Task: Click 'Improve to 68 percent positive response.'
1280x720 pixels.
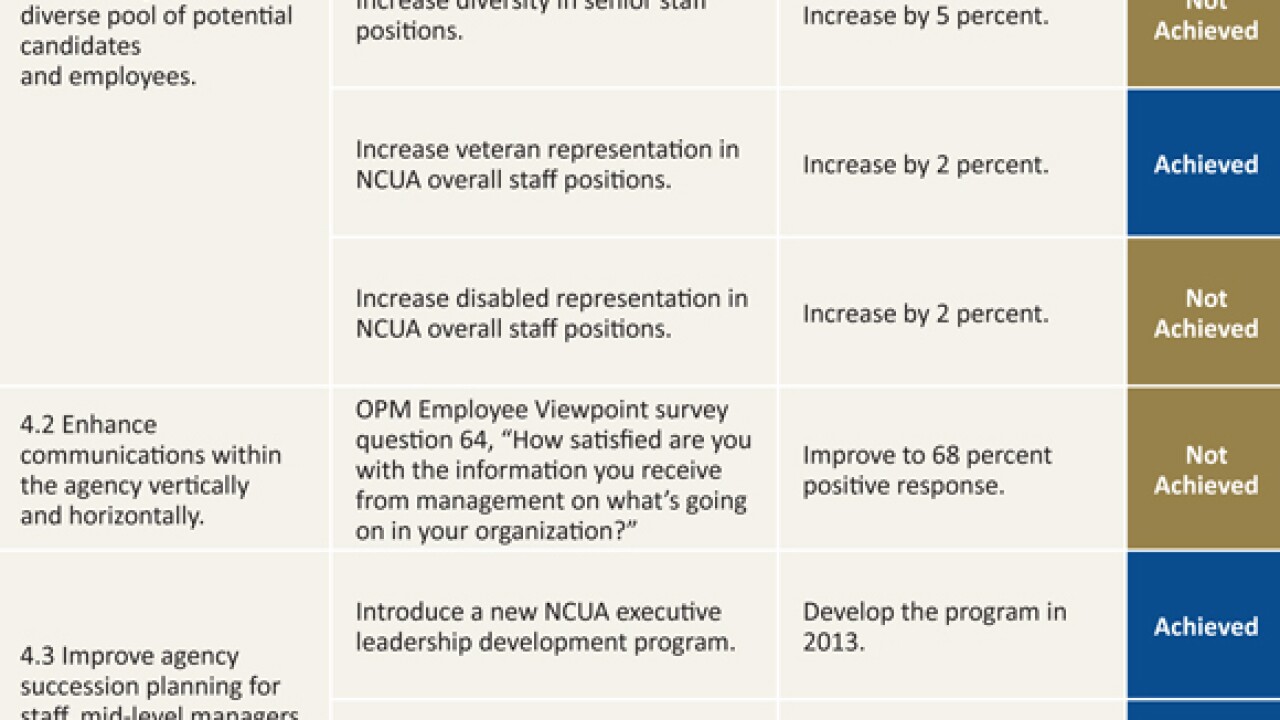Action: (927, 469)
